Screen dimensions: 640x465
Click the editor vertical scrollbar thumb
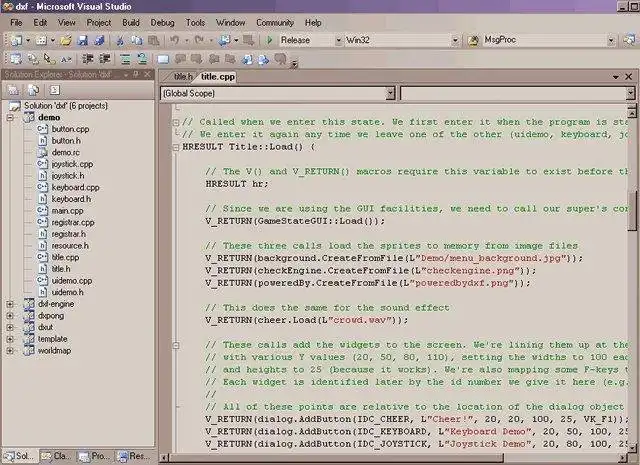click(x=632, y=211)
